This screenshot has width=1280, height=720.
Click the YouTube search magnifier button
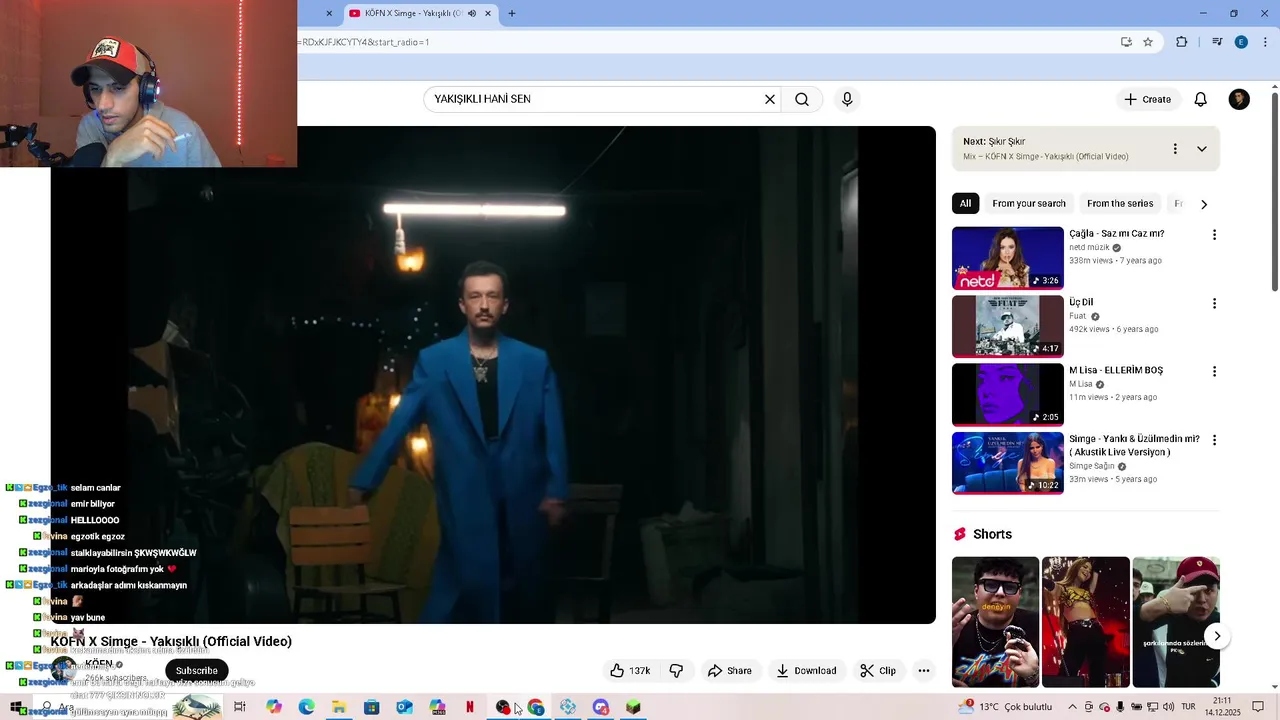tap(802, 99)
